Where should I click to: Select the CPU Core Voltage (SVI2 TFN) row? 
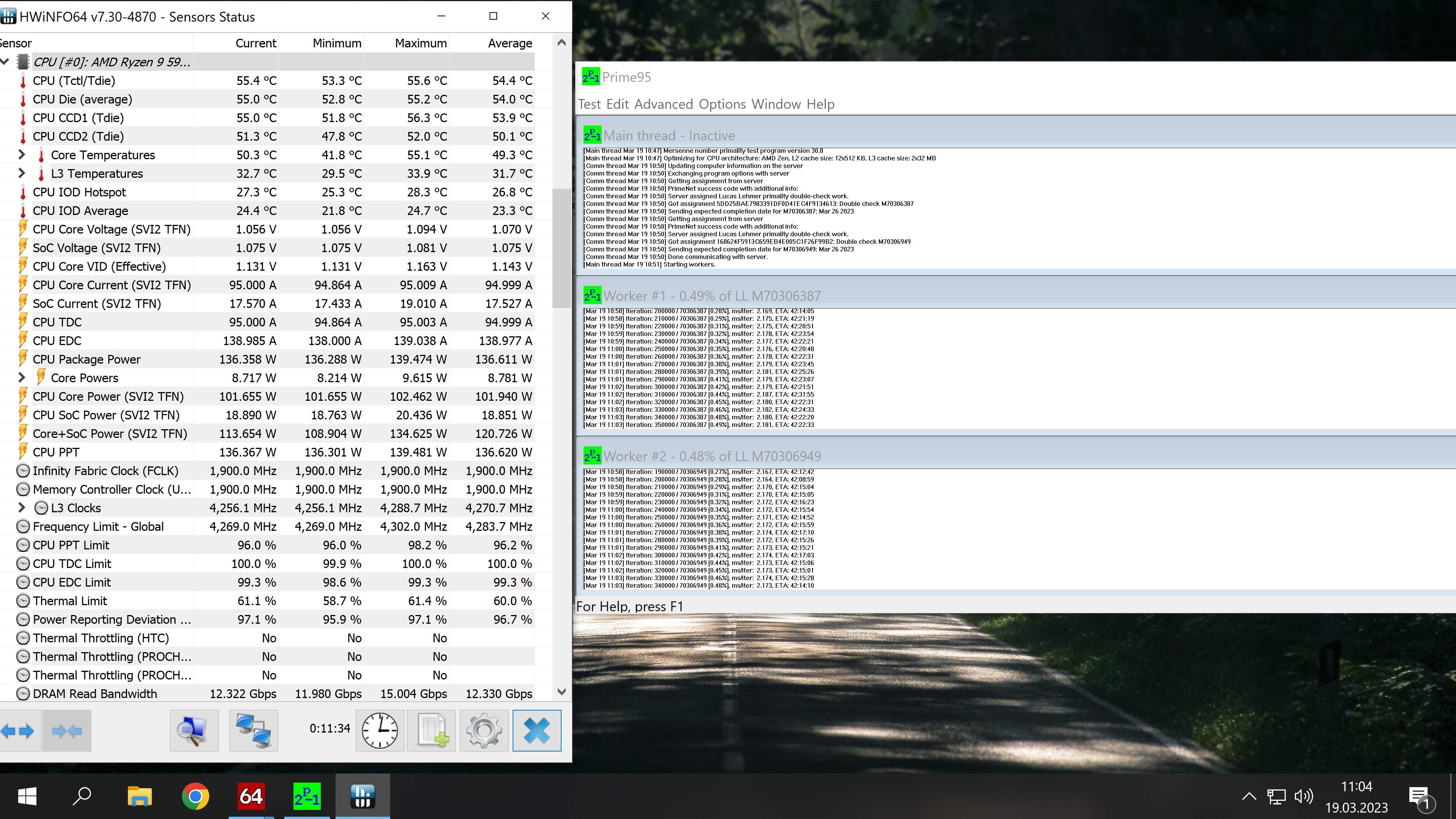coord(267,229)
